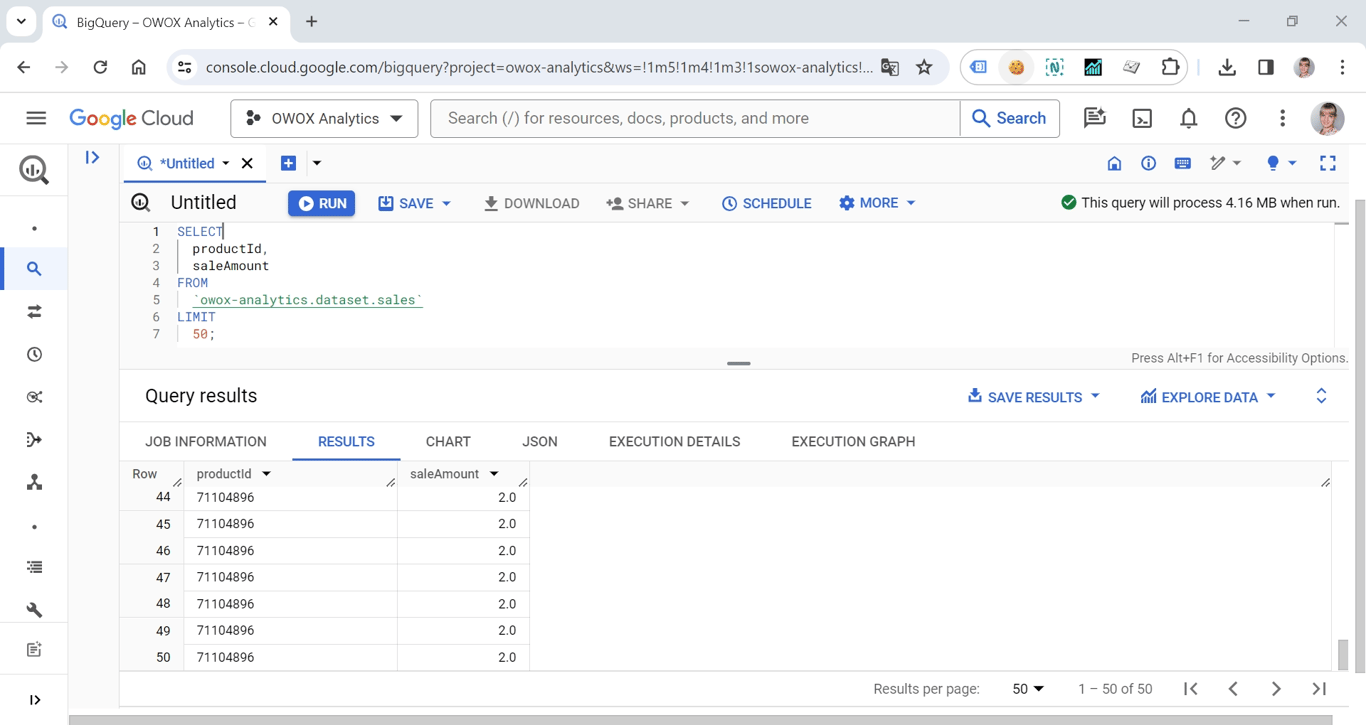This screenshot has width=1366, height=725.
Task: Open Save Results dropdown
Action: [x=1034, y=397]
